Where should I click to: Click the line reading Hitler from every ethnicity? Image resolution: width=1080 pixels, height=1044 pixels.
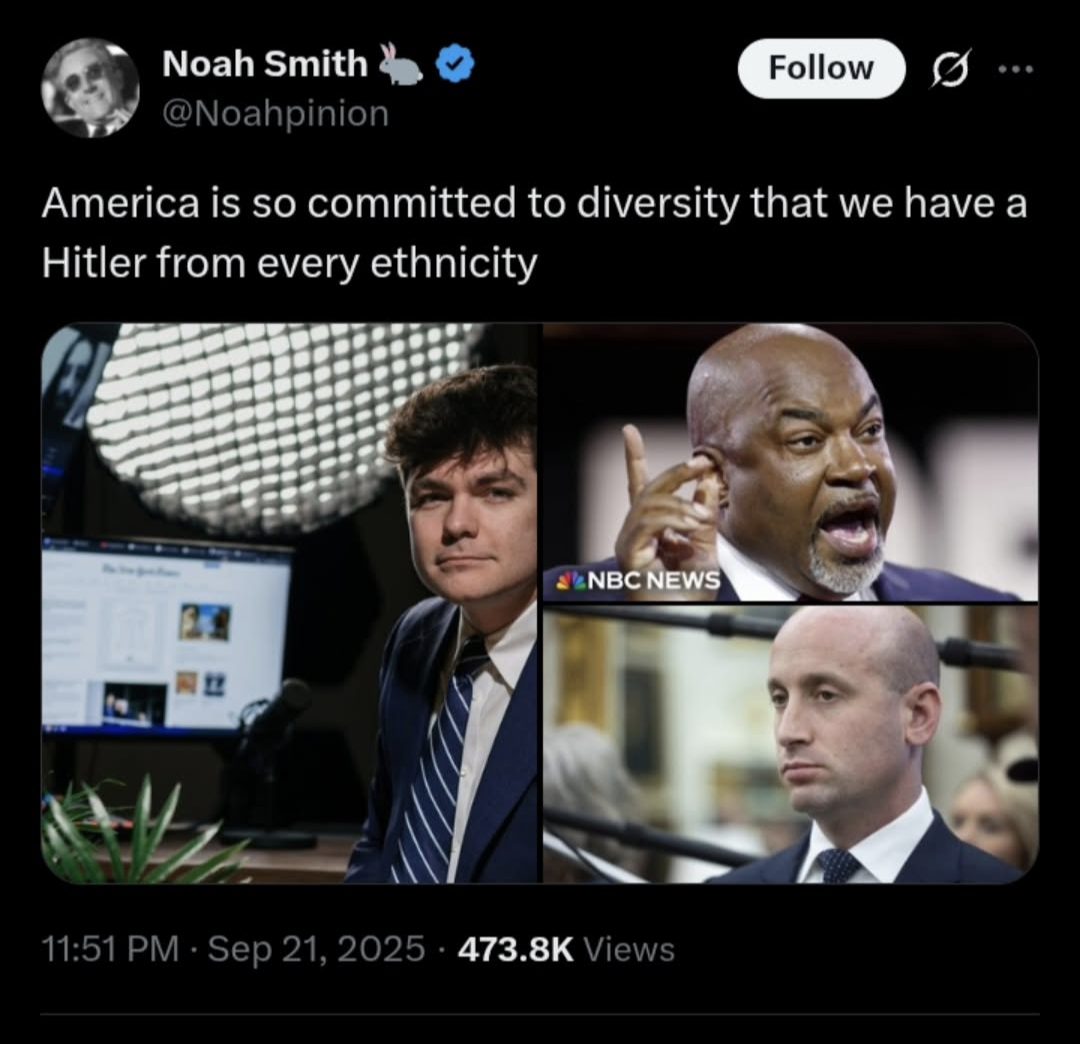tap(289, 263)
